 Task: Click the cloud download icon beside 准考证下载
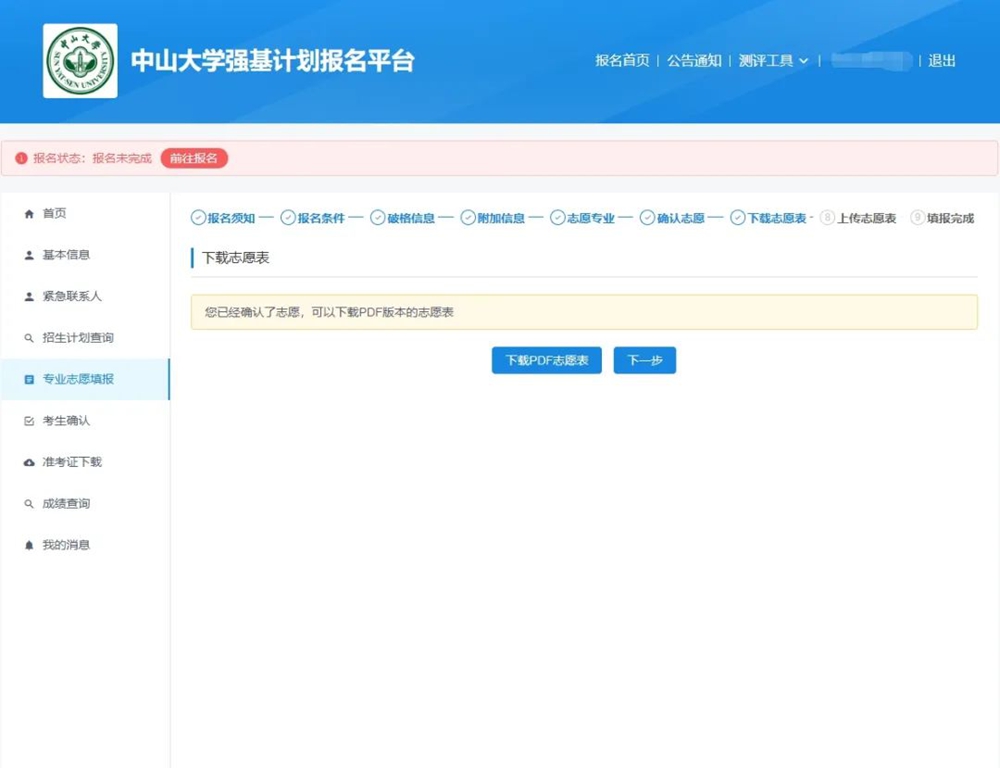29,463
